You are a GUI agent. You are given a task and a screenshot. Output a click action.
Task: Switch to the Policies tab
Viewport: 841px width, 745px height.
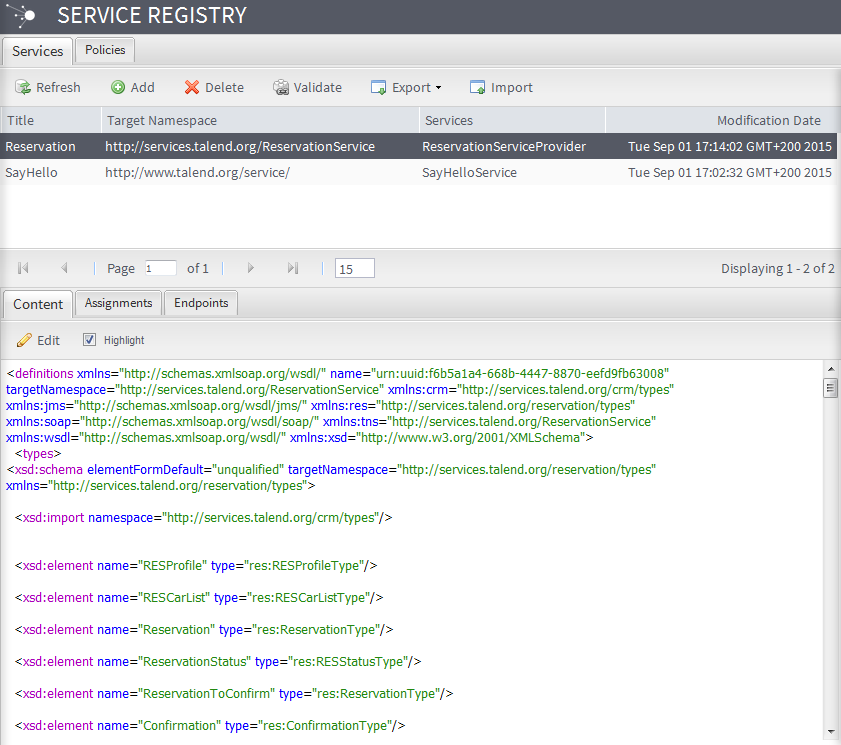pos(105,50)
